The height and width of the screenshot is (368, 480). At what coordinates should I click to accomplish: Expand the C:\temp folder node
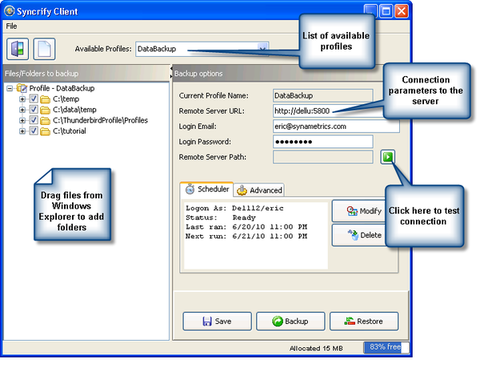22,99
